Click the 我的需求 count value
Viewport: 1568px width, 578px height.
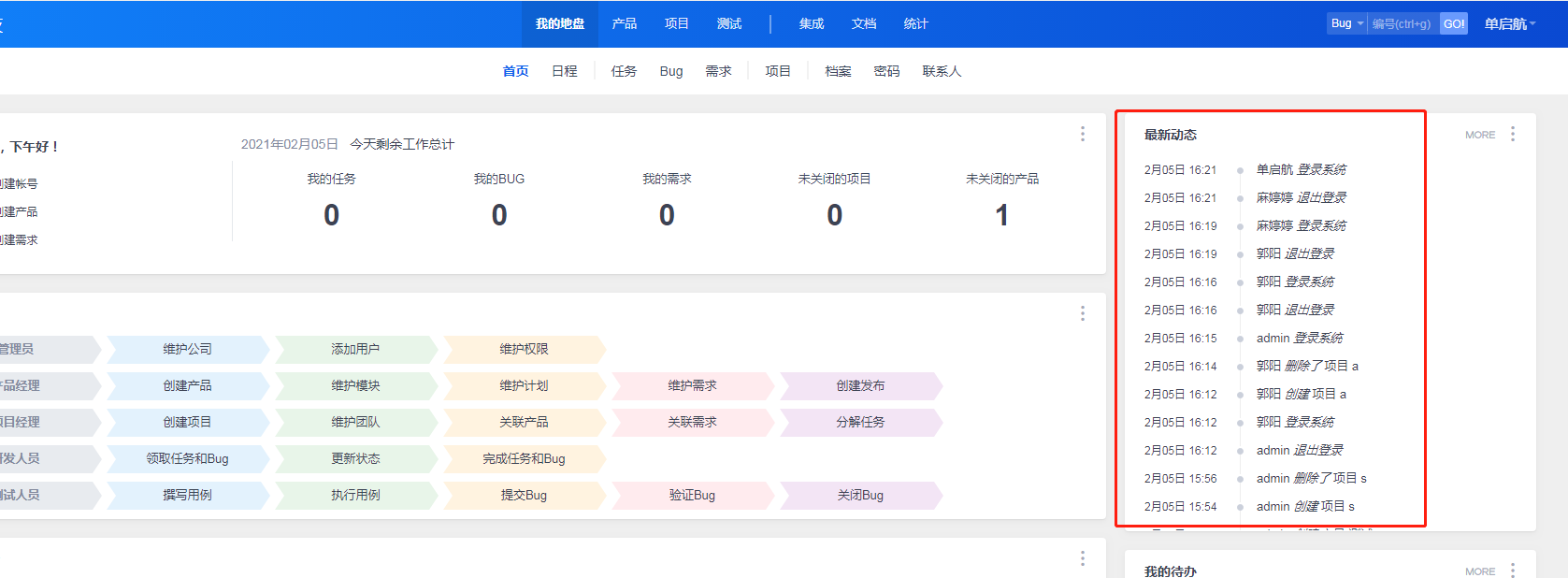667,216
